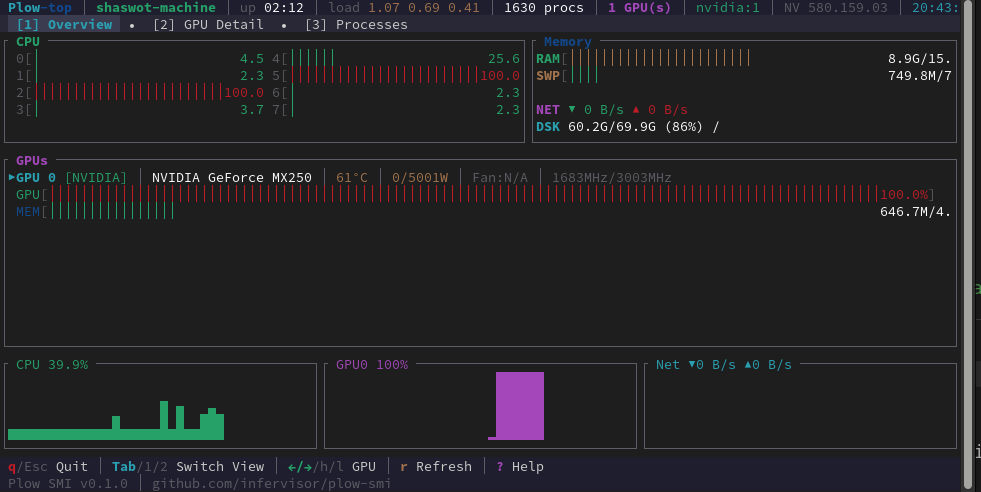Click GPU memory value 646.7M/4.
This screenshot has height=492, width=981.
915,212
